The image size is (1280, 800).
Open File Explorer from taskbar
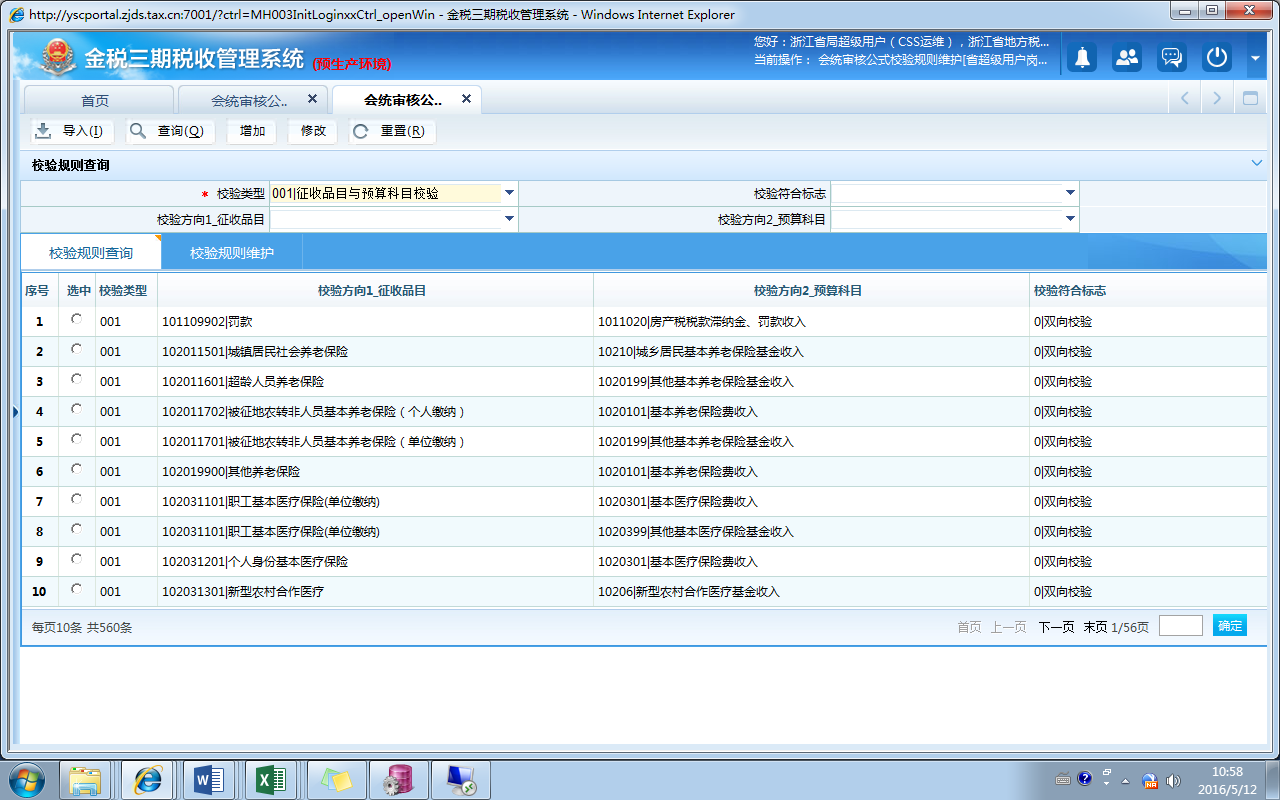86,779
